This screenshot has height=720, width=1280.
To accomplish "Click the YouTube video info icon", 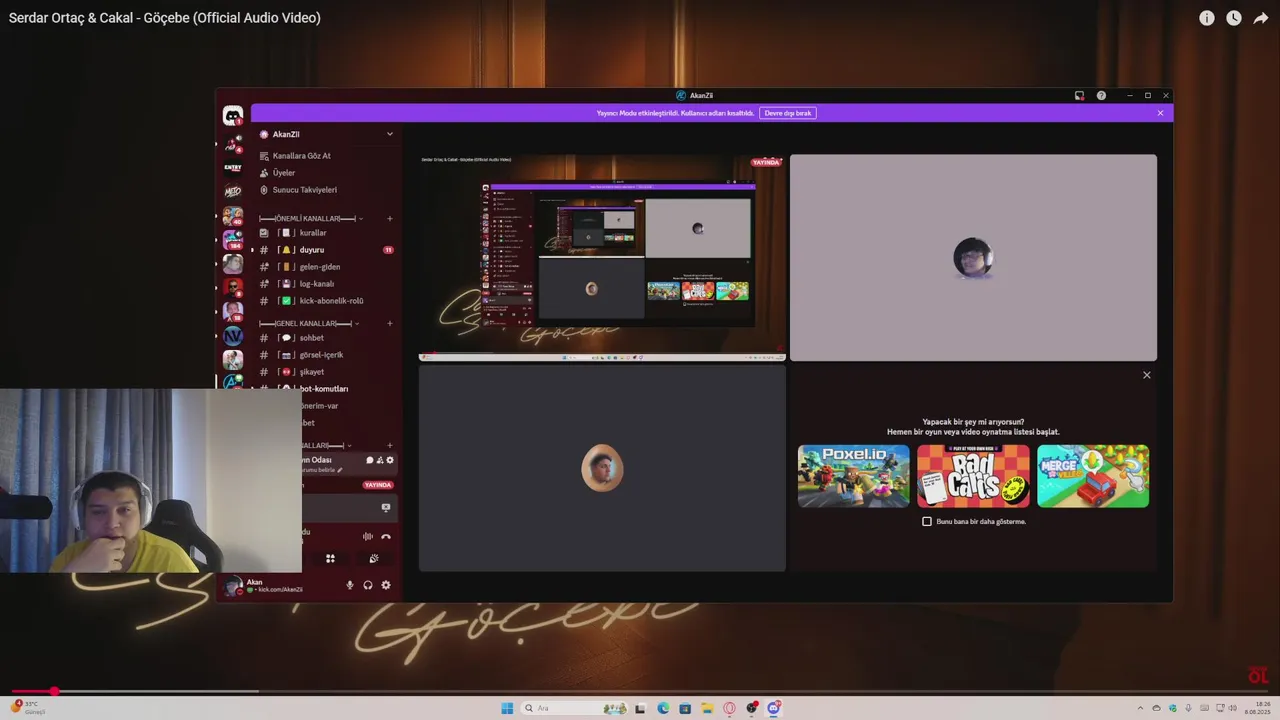I will click(1207, 18).
